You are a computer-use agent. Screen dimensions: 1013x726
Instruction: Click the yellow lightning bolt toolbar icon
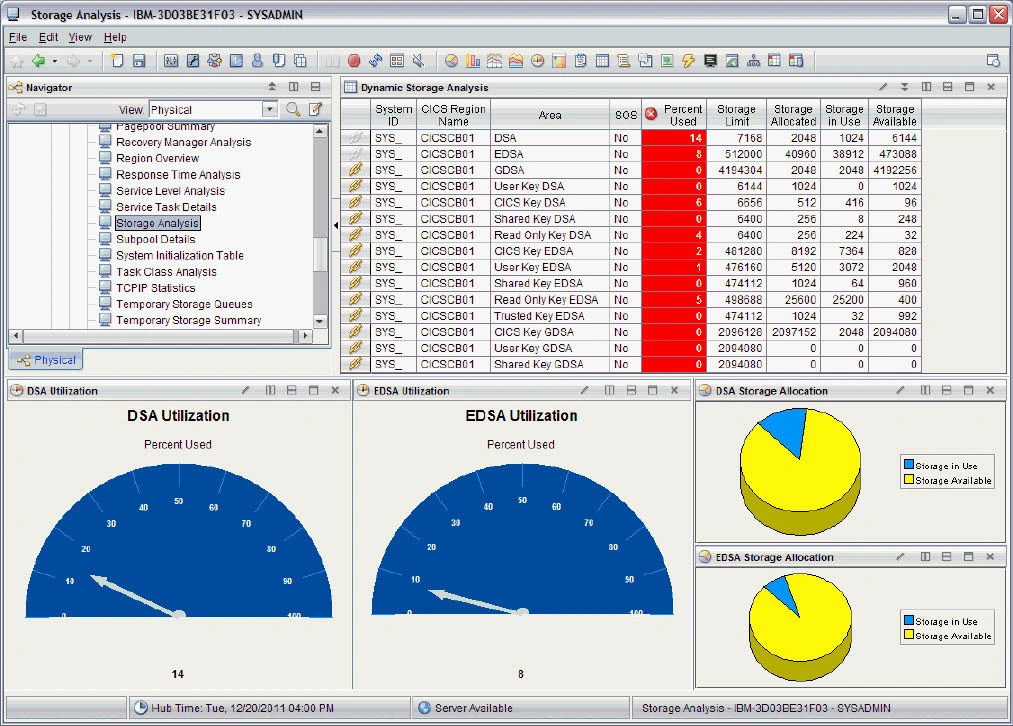click(x=688, y=61)
